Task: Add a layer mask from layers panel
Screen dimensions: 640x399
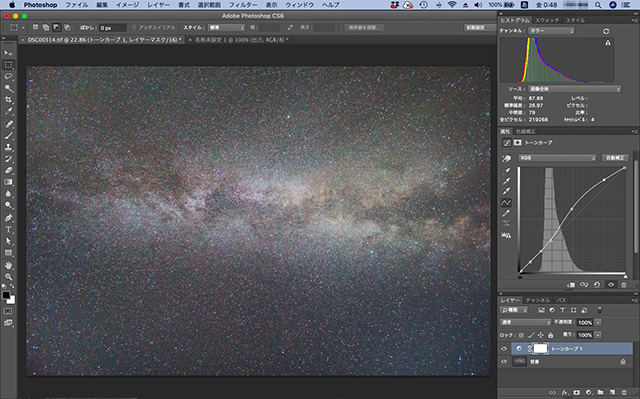Action: pyautogui.click(x=577, y=392)
